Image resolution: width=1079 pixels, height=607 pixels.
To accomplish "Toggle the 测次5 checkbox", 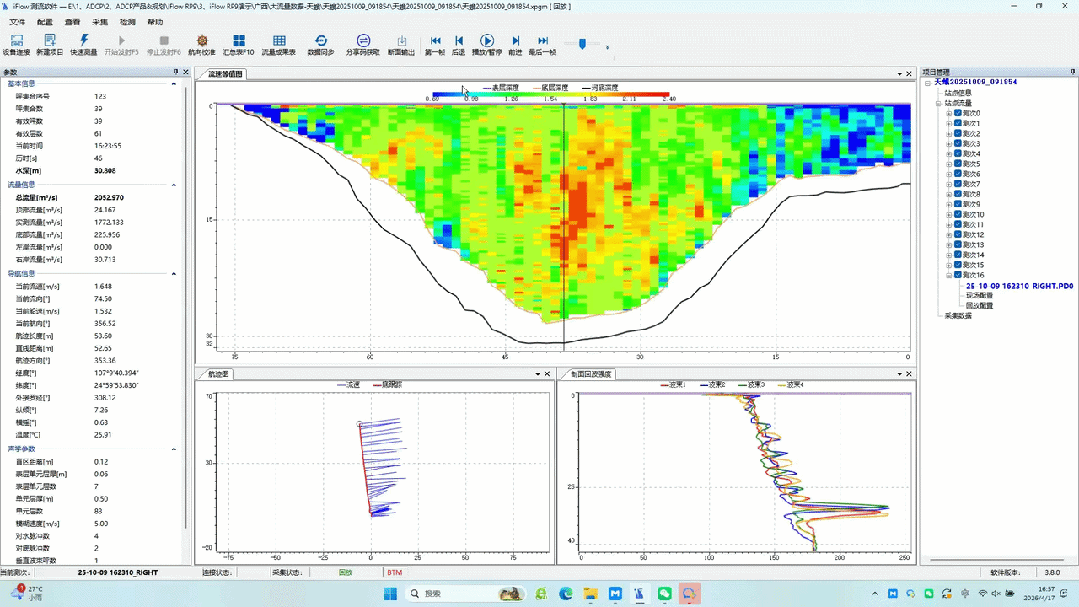I will point(958,164).
